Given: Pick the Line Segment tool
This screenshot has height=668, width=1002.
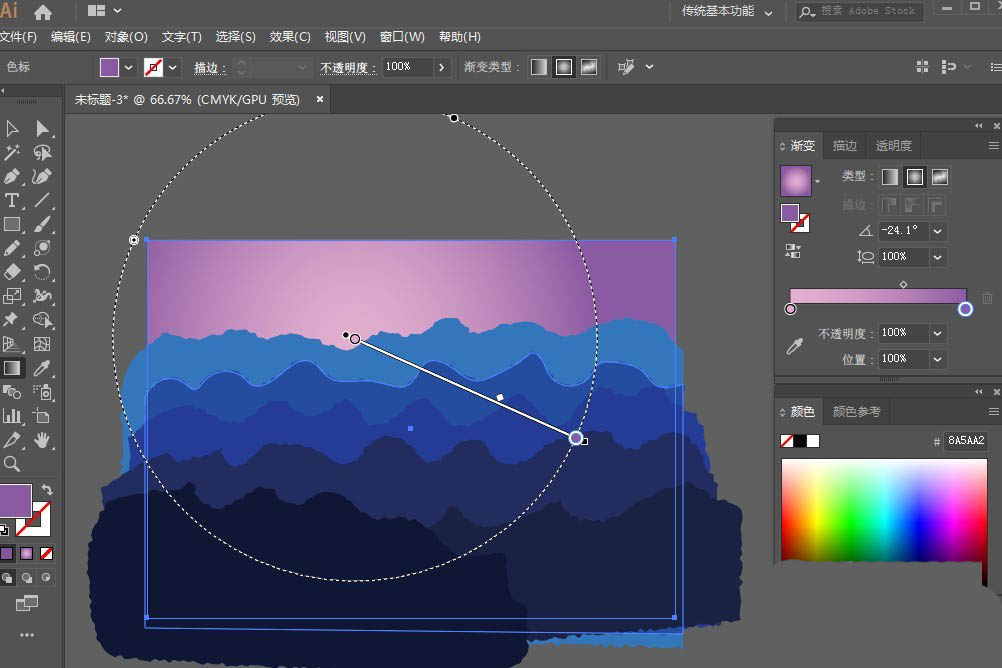Looking at the screenshot, I should tap(42, 200).
